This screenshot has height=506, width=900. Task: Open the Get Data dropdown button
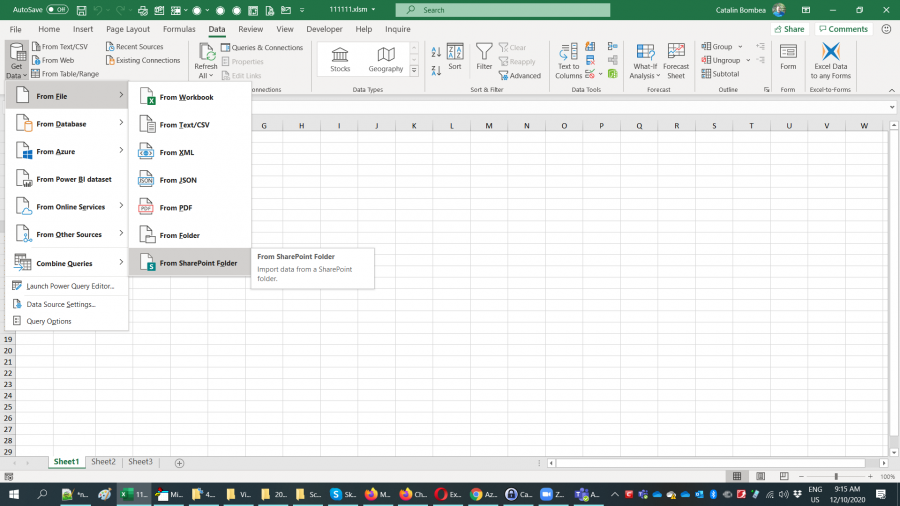click(x=17, y=60)
